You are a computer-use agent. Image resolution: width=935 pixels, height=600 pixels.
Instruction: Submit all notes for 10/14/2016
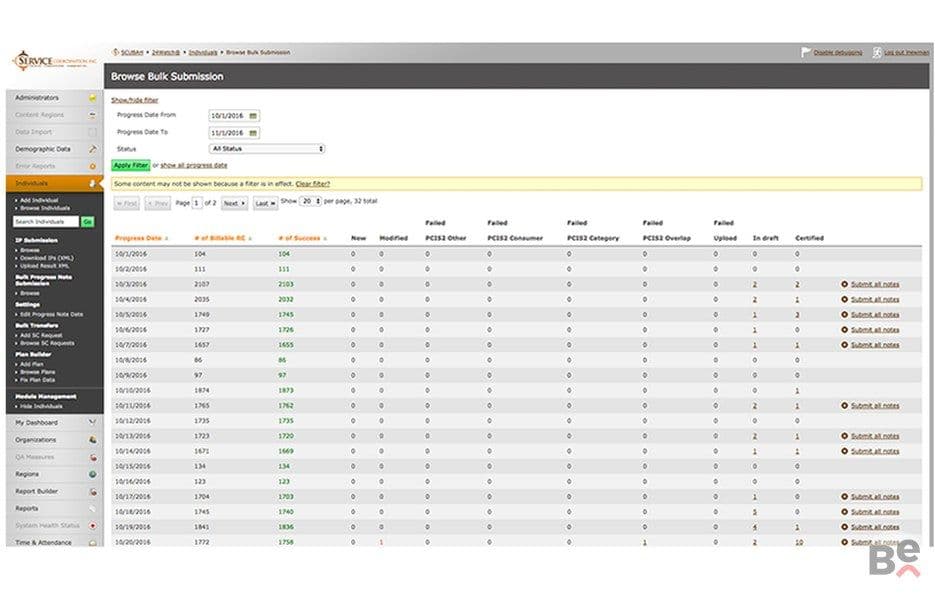point(875,451)
